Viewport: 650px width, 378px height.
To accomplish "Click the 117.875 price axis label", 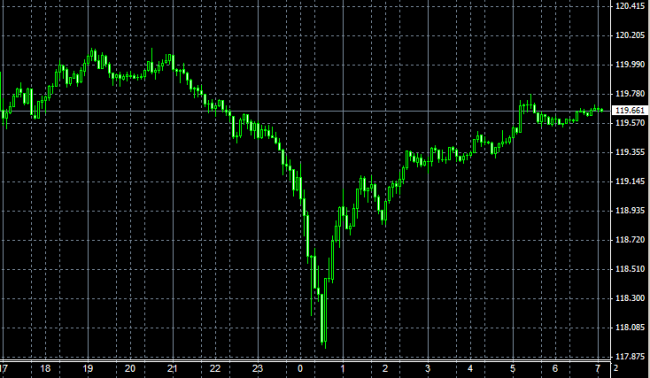I will coord(630,356).
